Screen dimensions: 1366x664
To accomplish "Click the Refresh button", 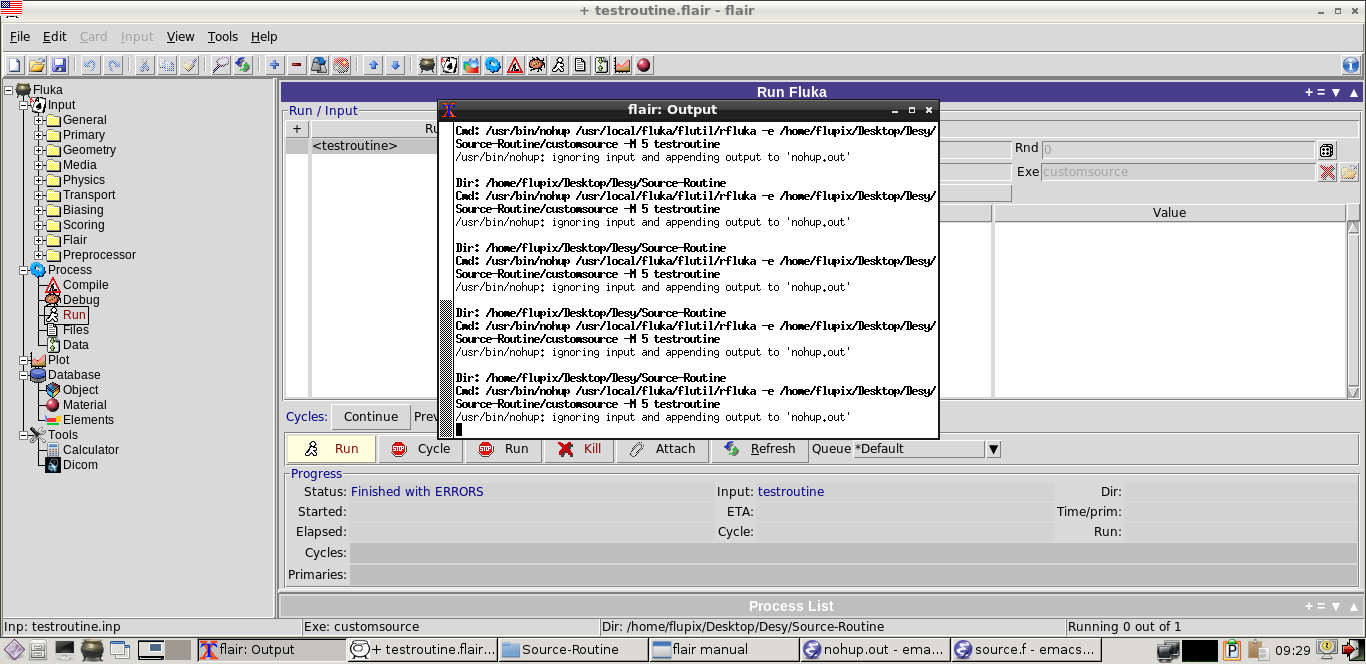I will (x=760, y=449).
